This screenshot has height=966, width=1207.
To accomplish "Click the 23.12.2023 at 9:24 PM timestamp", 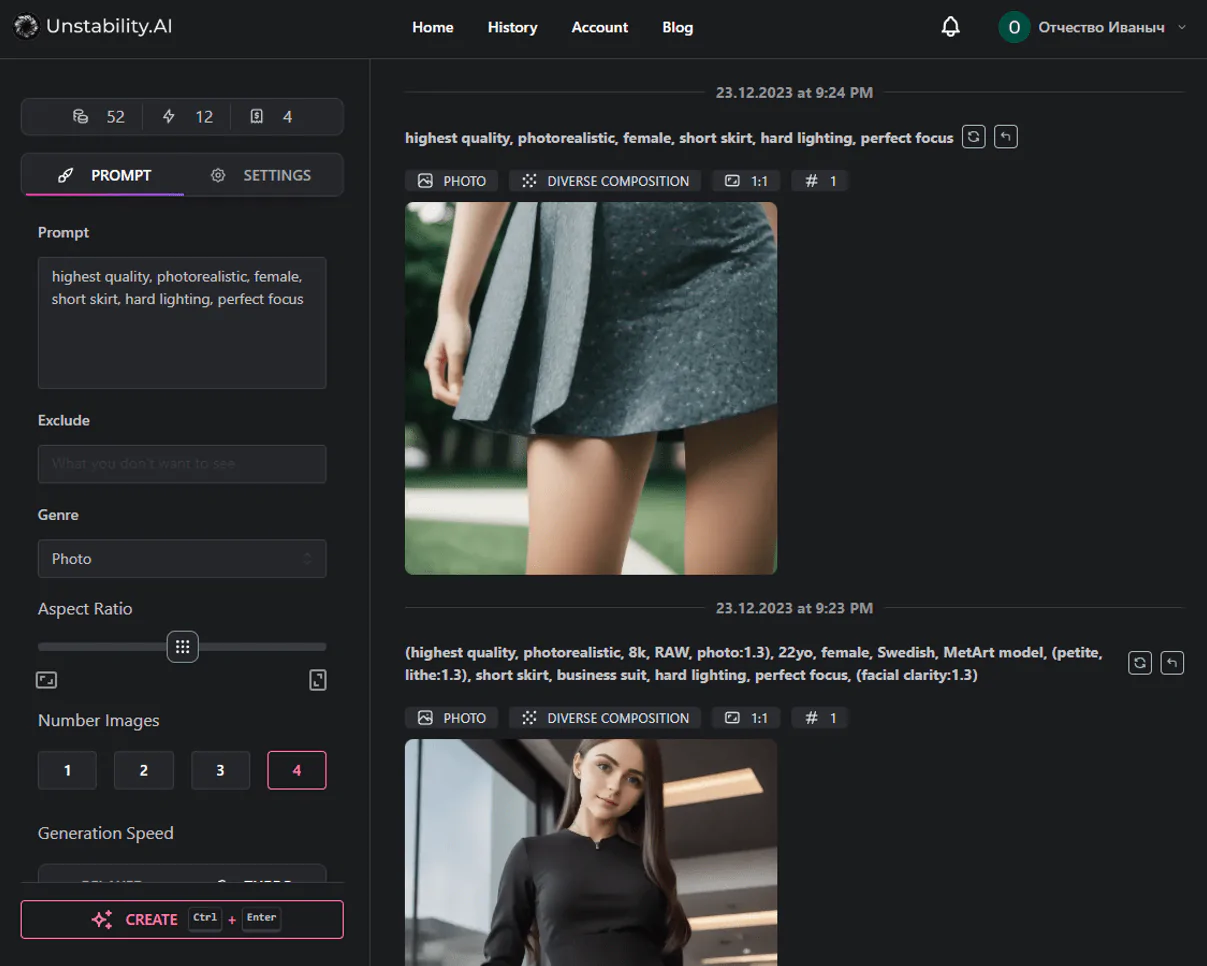I will point(794,93).
